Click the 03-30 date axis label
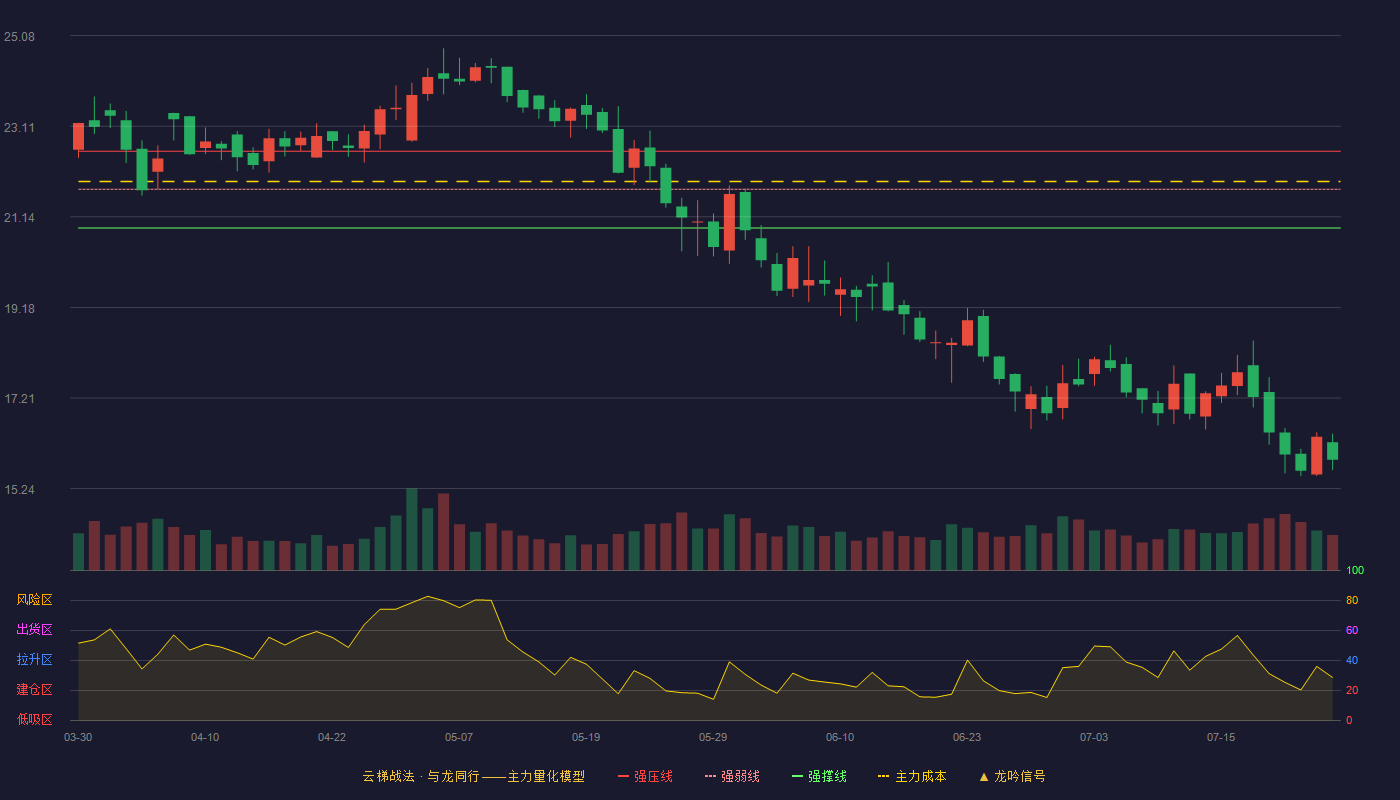This screenshot has width=1400, height=800. point(78,737)
